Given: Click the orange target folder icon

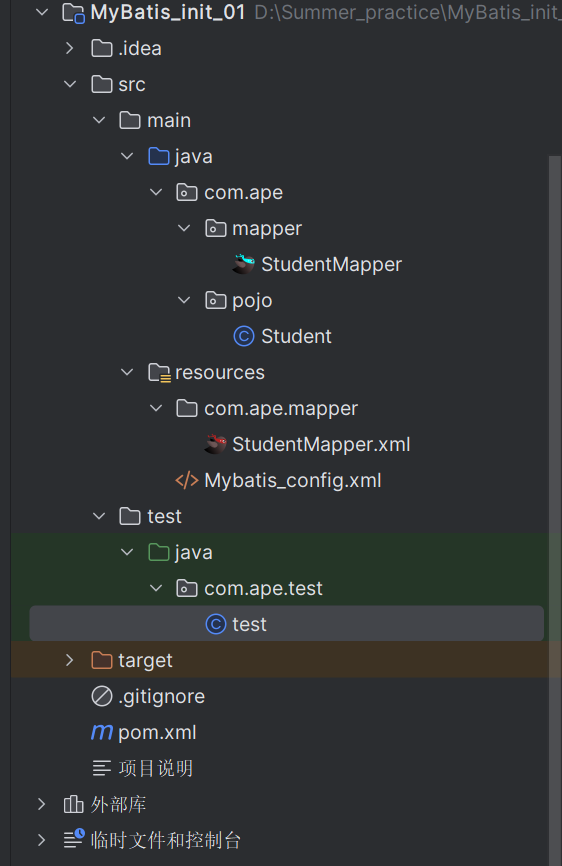Looking at the screenshot, I should pyautogui.click(x=102, y=660).
